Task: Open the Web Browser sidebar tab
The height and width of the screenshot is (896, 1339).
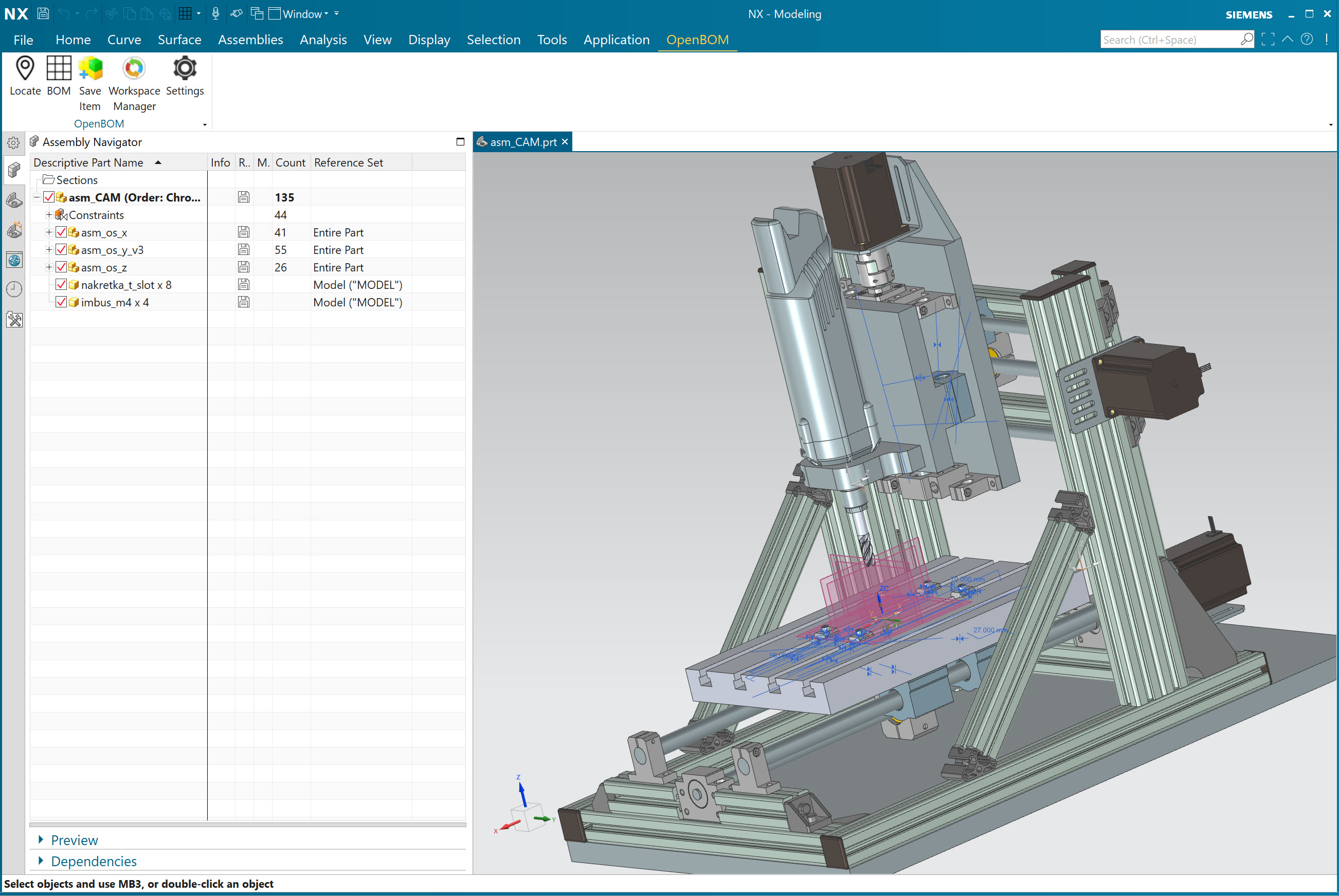Action: click(x=14, y=260)
